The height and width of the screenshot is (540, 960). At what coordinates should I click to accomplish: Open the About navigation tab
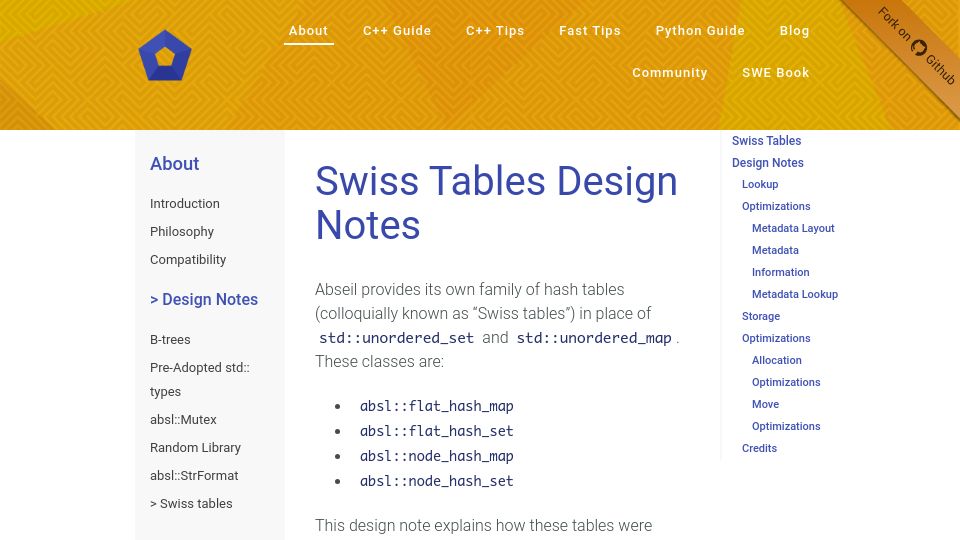[x=309, y=31]
